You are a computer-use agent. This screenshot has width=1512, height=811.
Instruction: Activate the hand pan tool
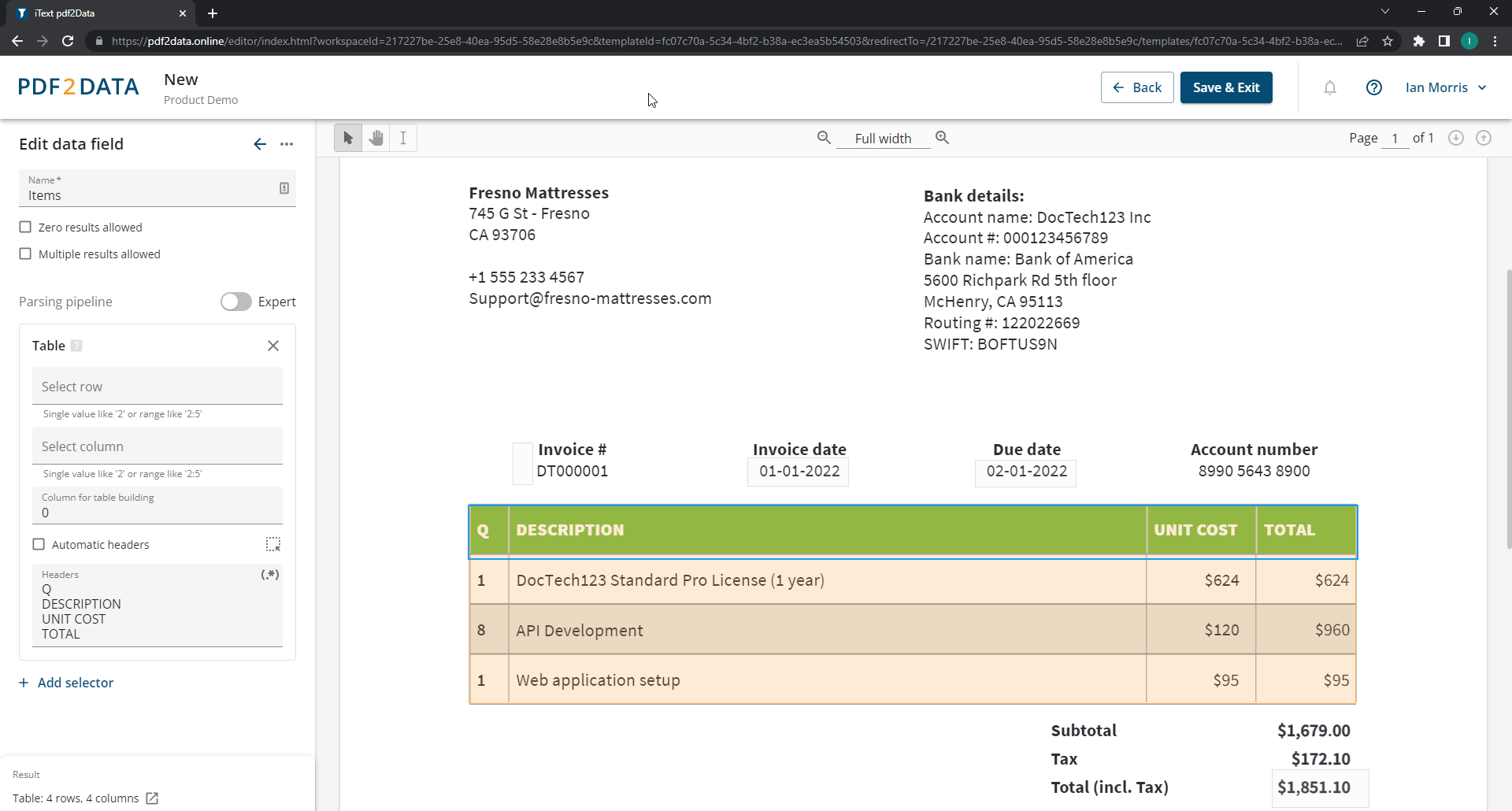point(376,138)
